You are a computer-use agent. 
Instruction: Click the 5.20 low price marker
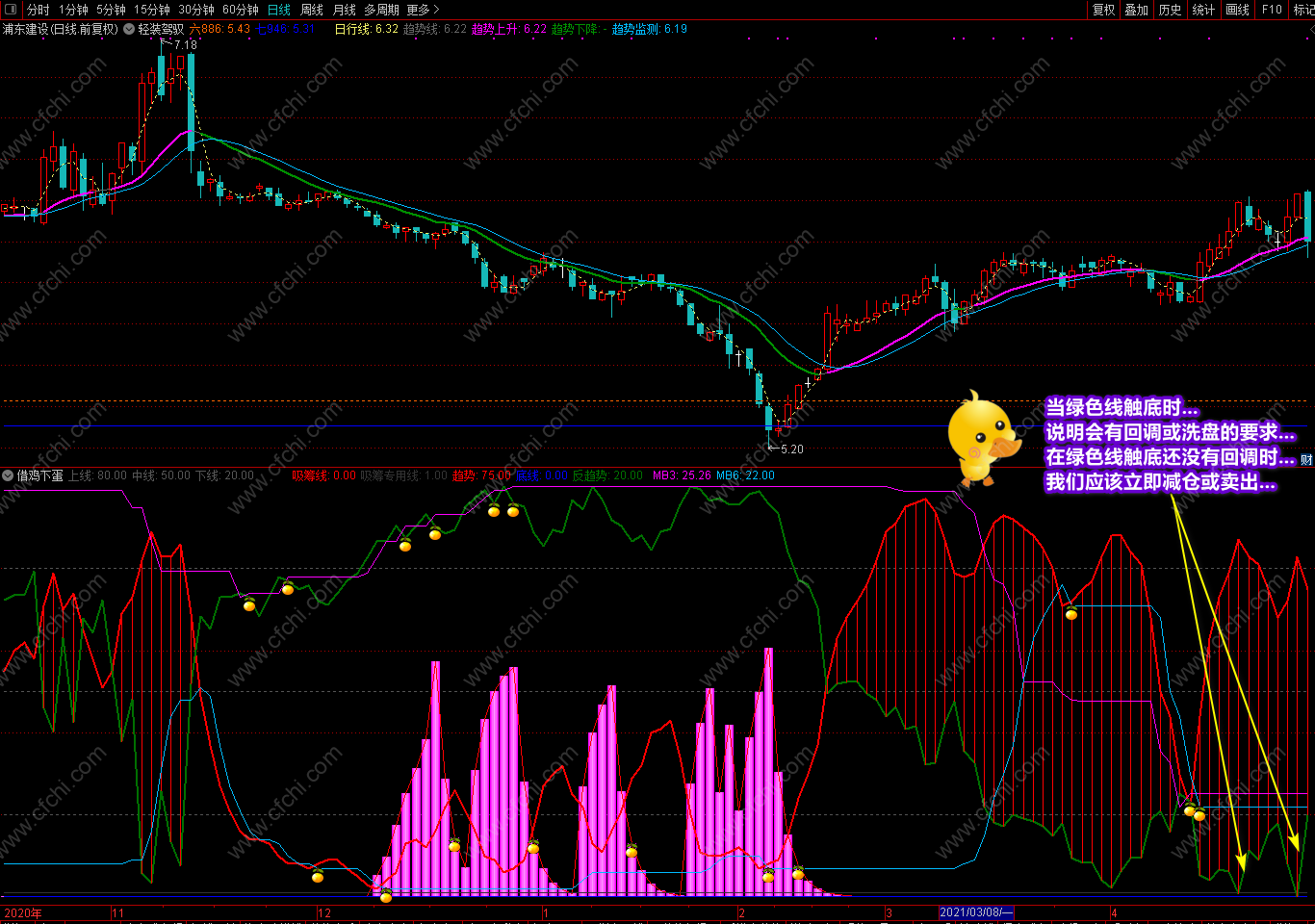click(791, 449)
